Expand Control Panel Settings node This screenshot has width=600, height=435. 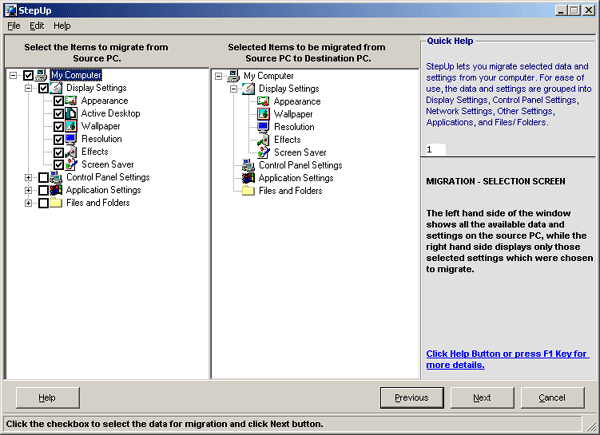coord(28,178)
